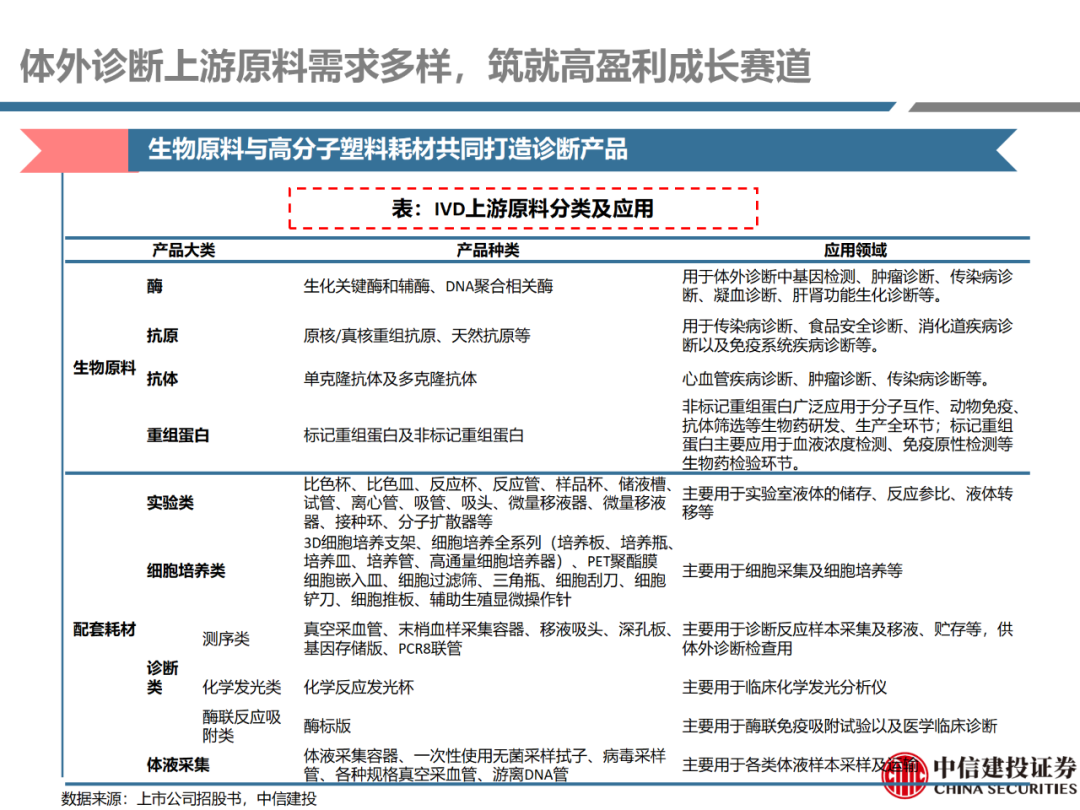Select the 酶联反应吸附类 sub-category label
The height and width of the screenshot is (810, 1080).
(x=241, y=726)
